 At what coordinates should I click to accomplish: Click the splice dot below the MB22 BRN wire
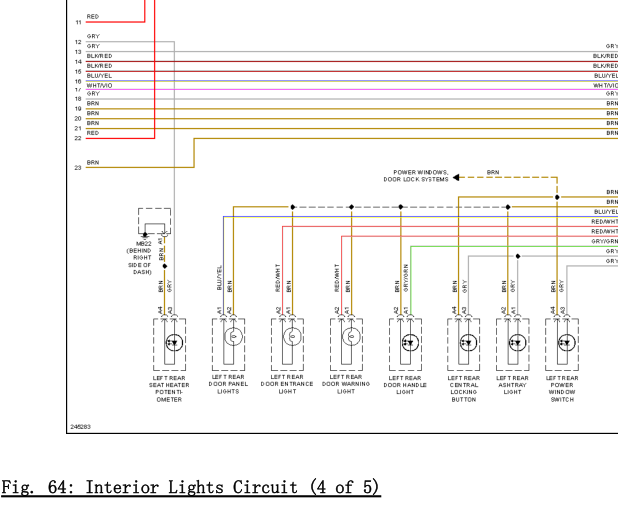tap(165, 266)
